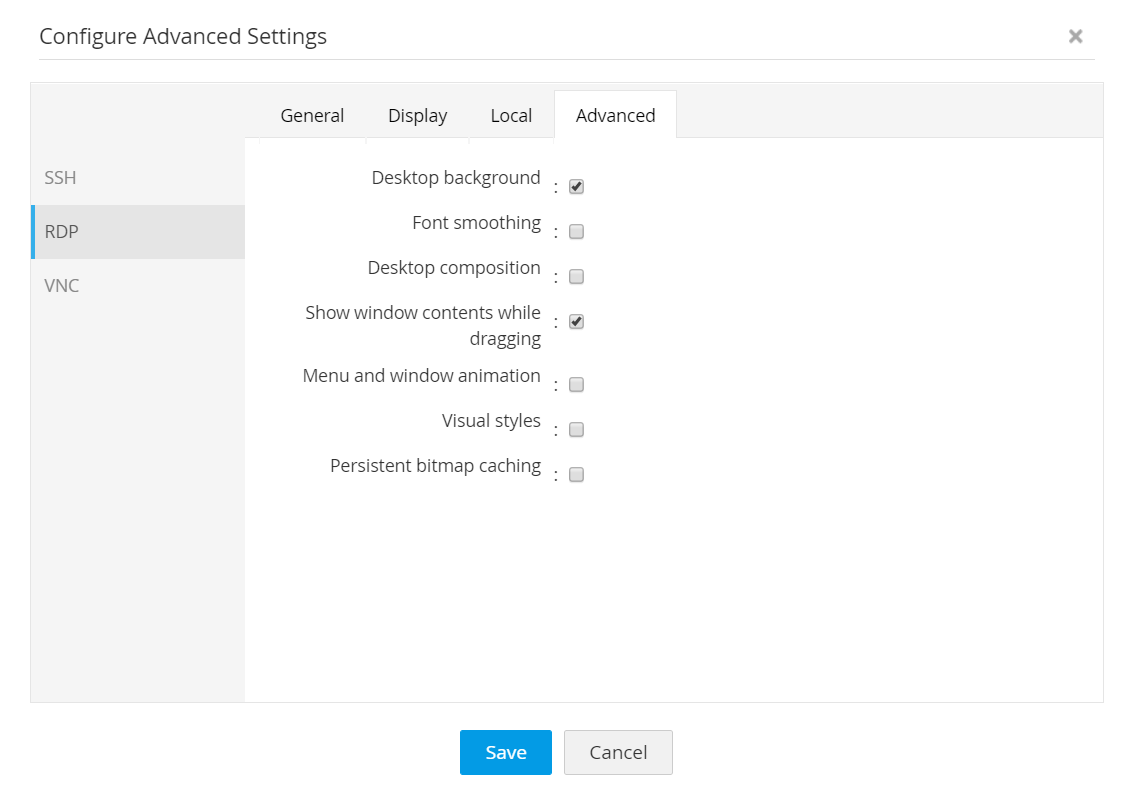The width and height of the screenshot is (1134, 799).
Task: Open the Display tab
Action: coord(417,115)
